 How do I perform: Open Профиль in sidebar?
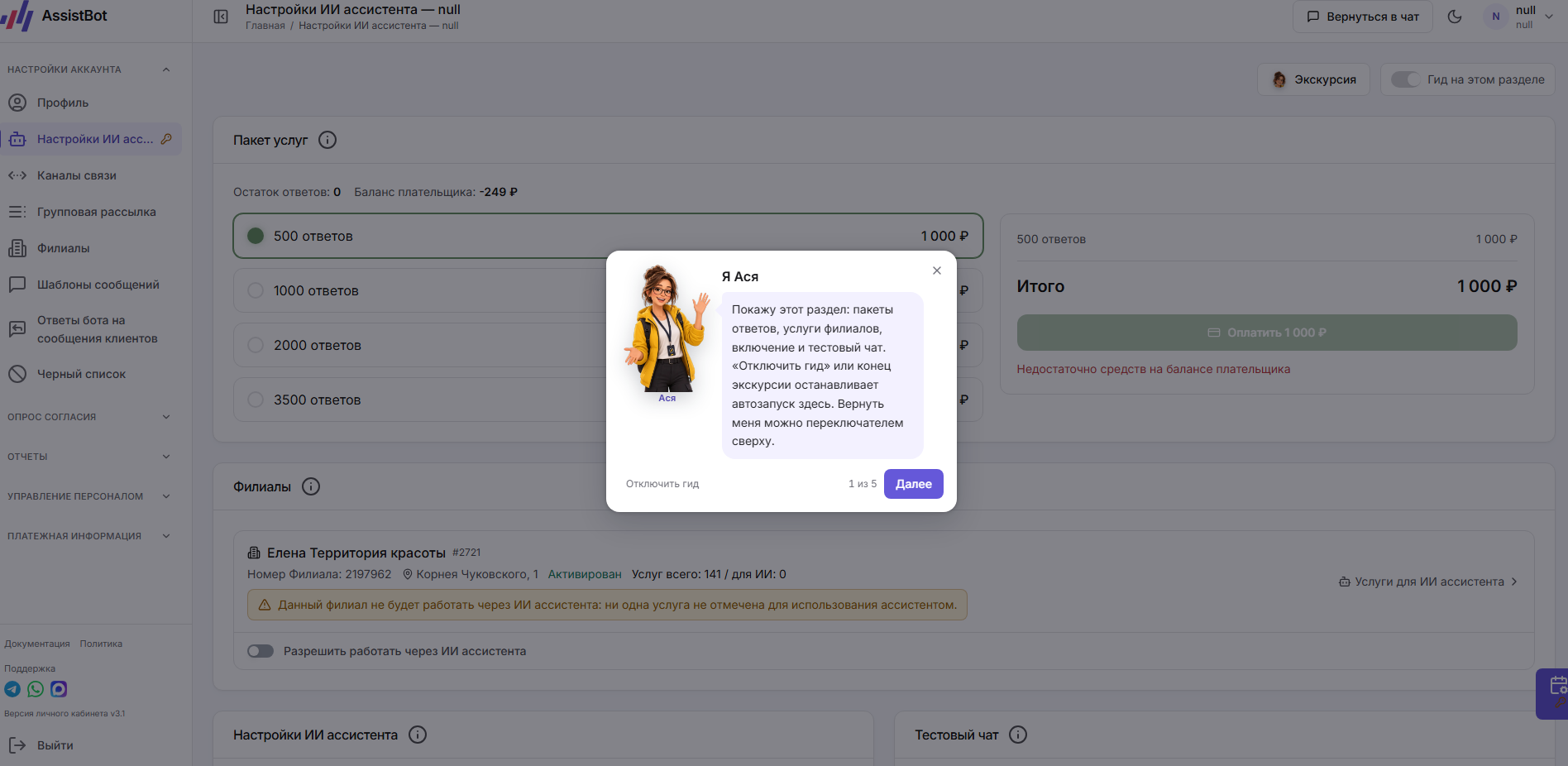[x=91, y=103]
